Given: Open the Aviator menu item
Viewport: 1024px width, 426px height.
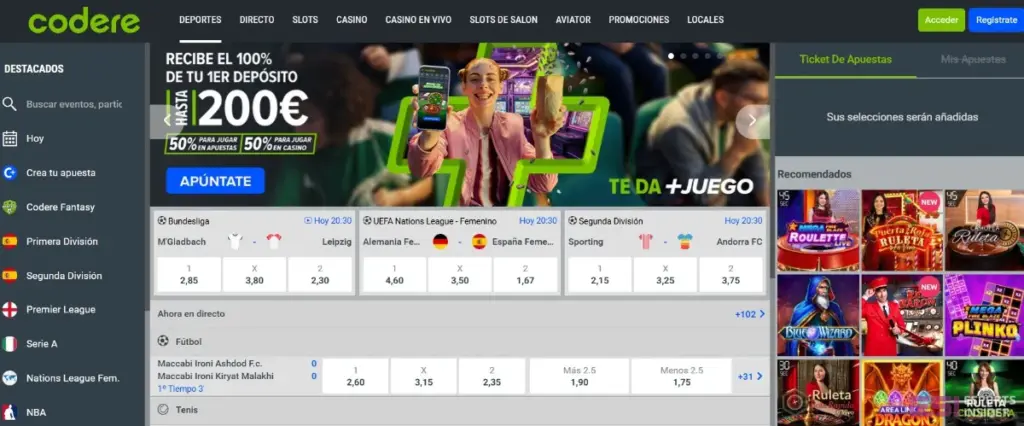Looking at the screenshot, I should 573,20.
